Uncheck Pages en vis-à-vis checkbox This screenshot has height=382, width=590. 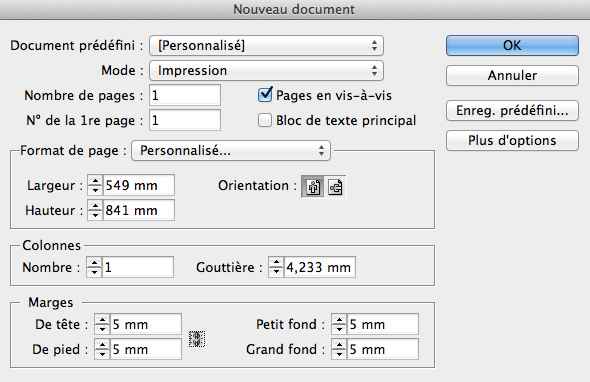265,94
